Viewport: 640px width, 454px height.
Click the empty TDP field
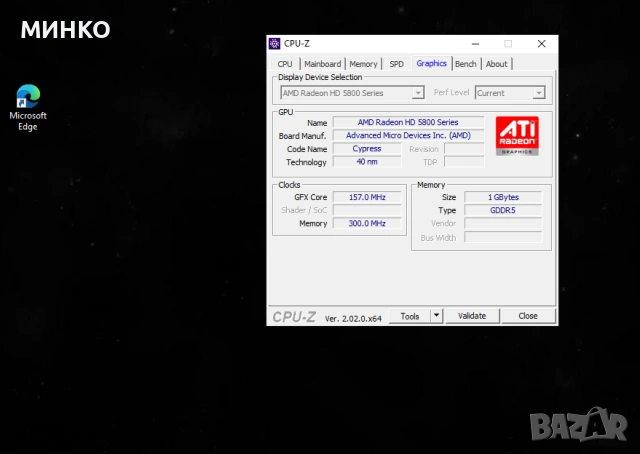coord(464,162)
